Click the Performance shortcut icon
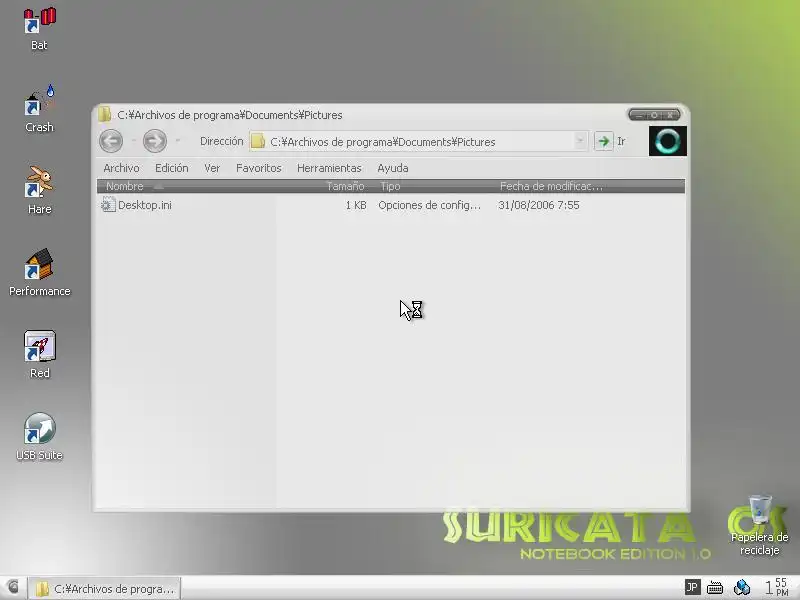This screenshot has height=600, width=800. tap(39, 264)
